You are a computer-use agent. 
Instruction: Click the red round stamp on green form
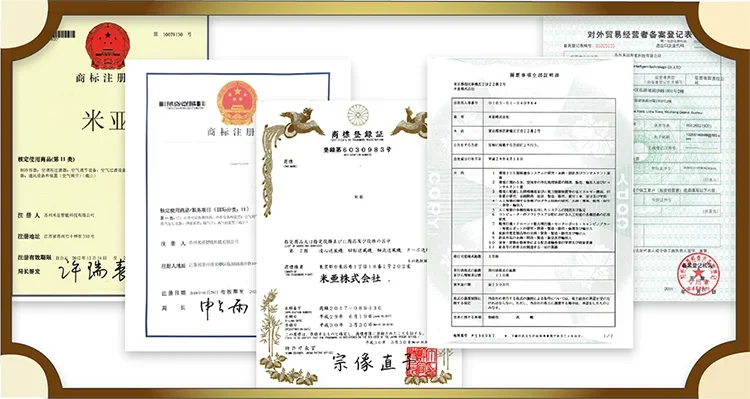point(698,273)
